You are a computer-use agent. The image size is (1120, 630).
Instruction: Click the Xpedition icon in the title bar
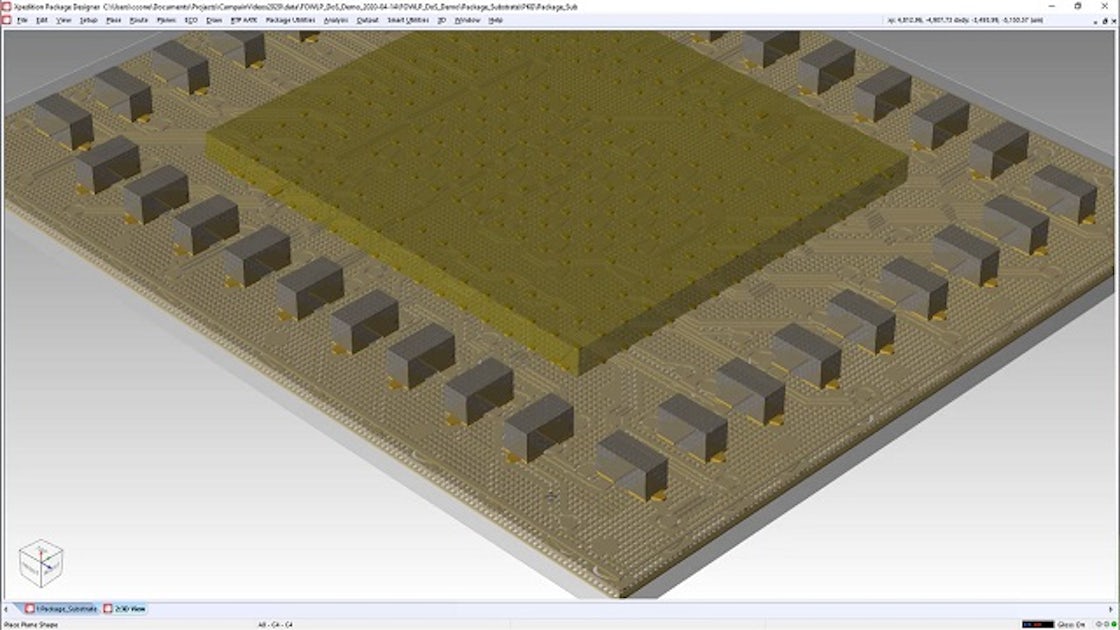coord(8,4)
